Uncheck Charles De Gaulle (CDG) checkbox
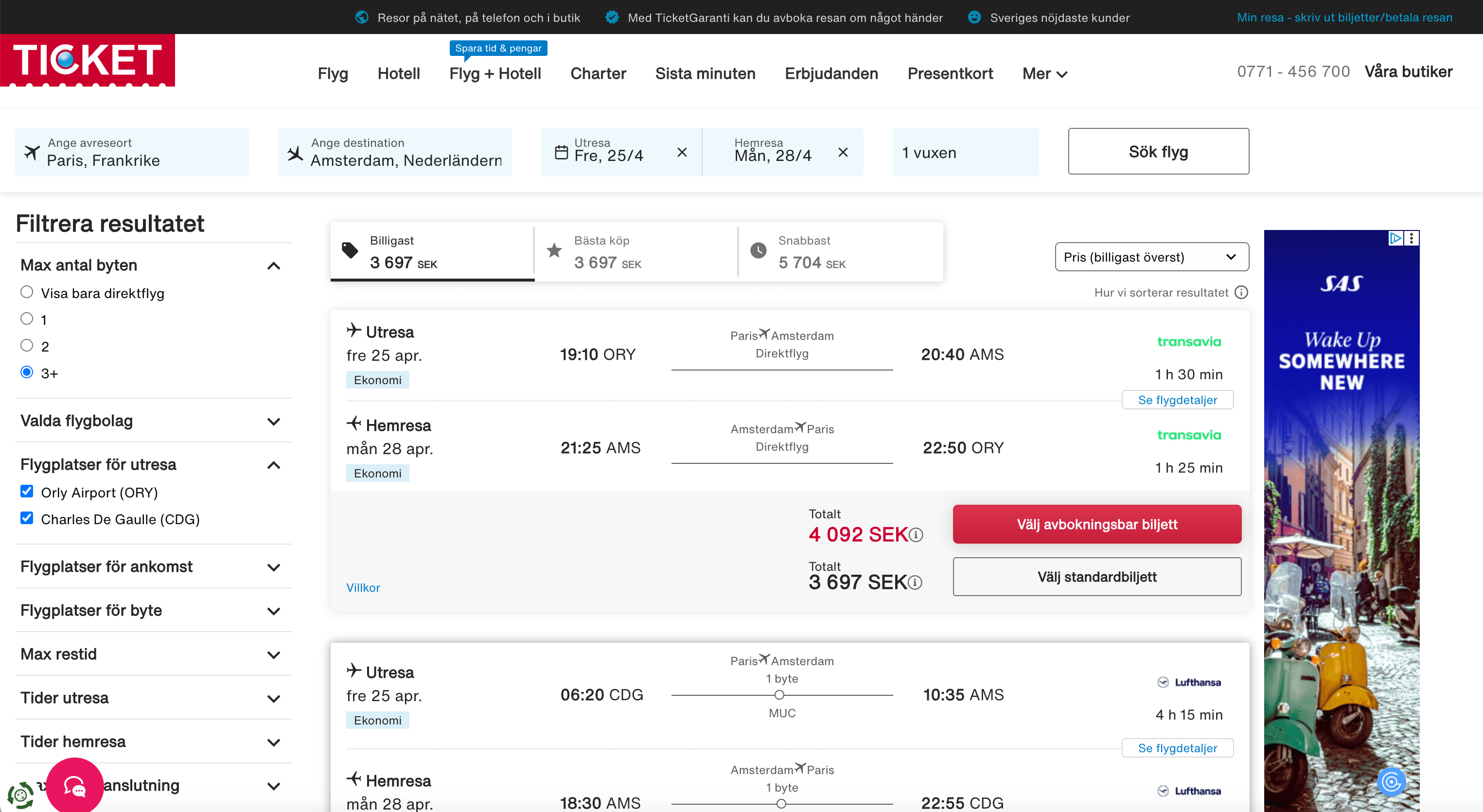Image resolution: width=1483 pixels, height=812 pixels. pos(26,518)
